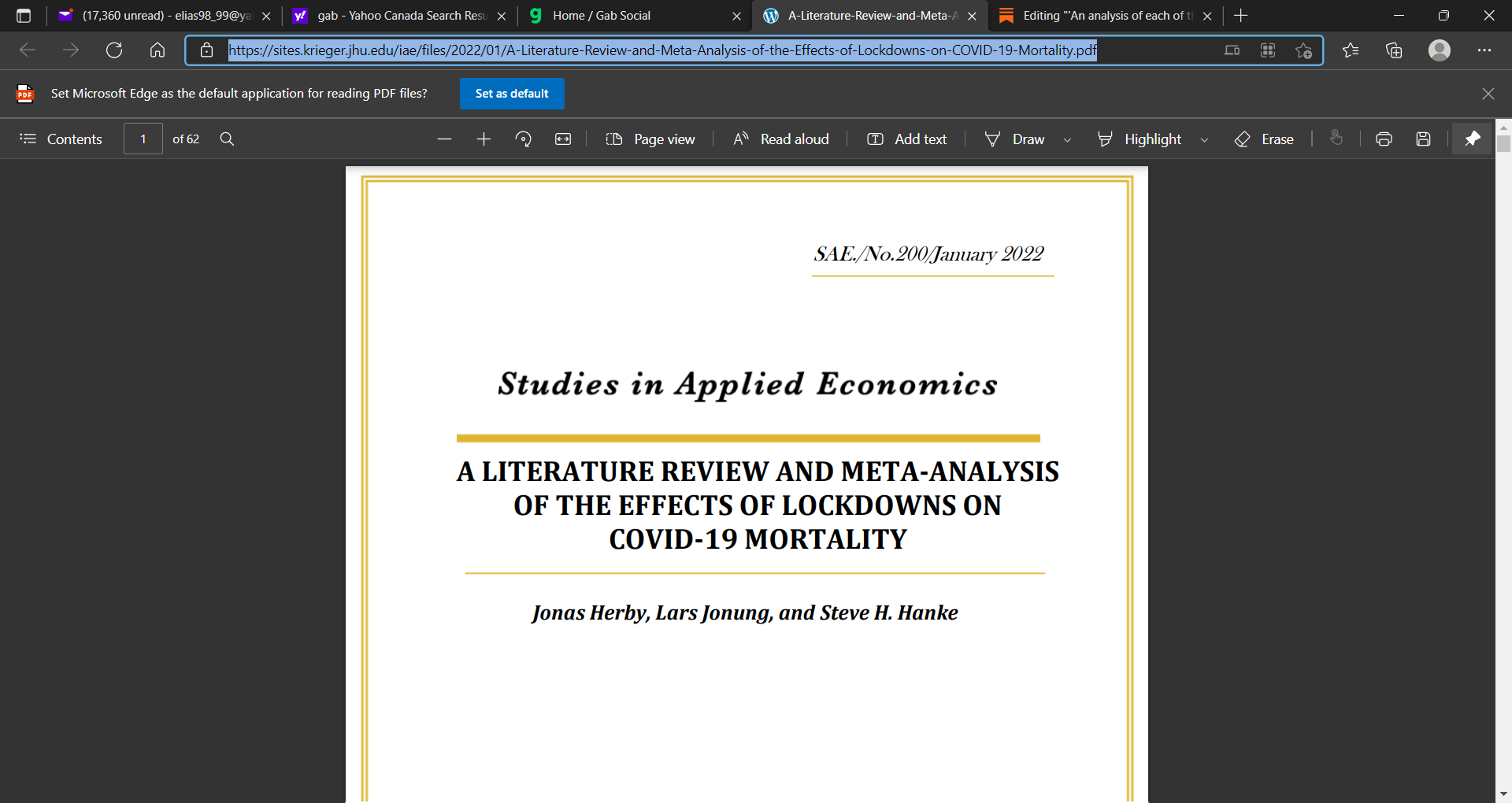Open the Collections panel
Image resolution: width=1512 pixels, height=803 pixels.
[x=1394, y=50]
